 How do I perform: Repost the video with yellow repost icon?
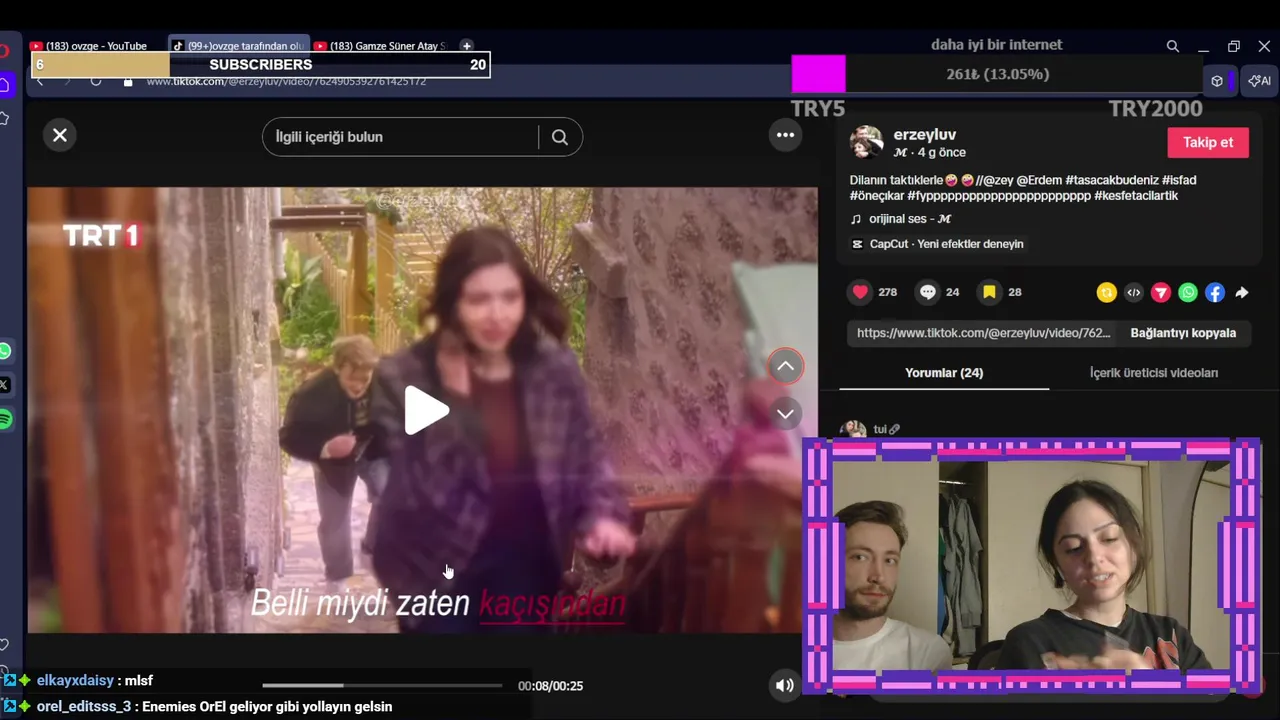1106,292
